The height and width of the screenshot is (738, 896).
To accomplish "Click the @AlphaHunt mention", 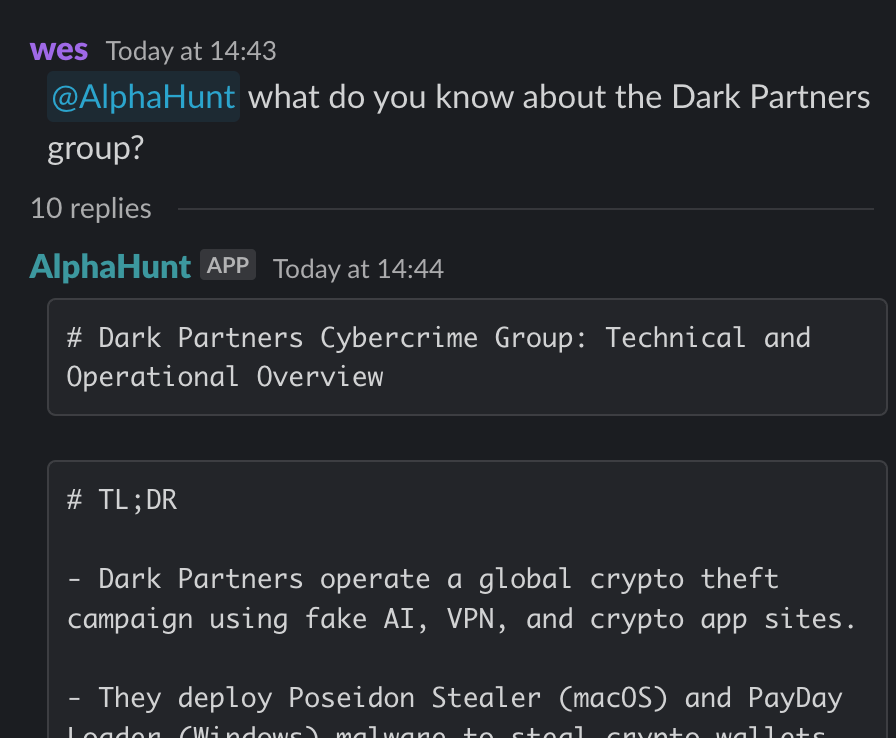I will click(x=143, y=98).
